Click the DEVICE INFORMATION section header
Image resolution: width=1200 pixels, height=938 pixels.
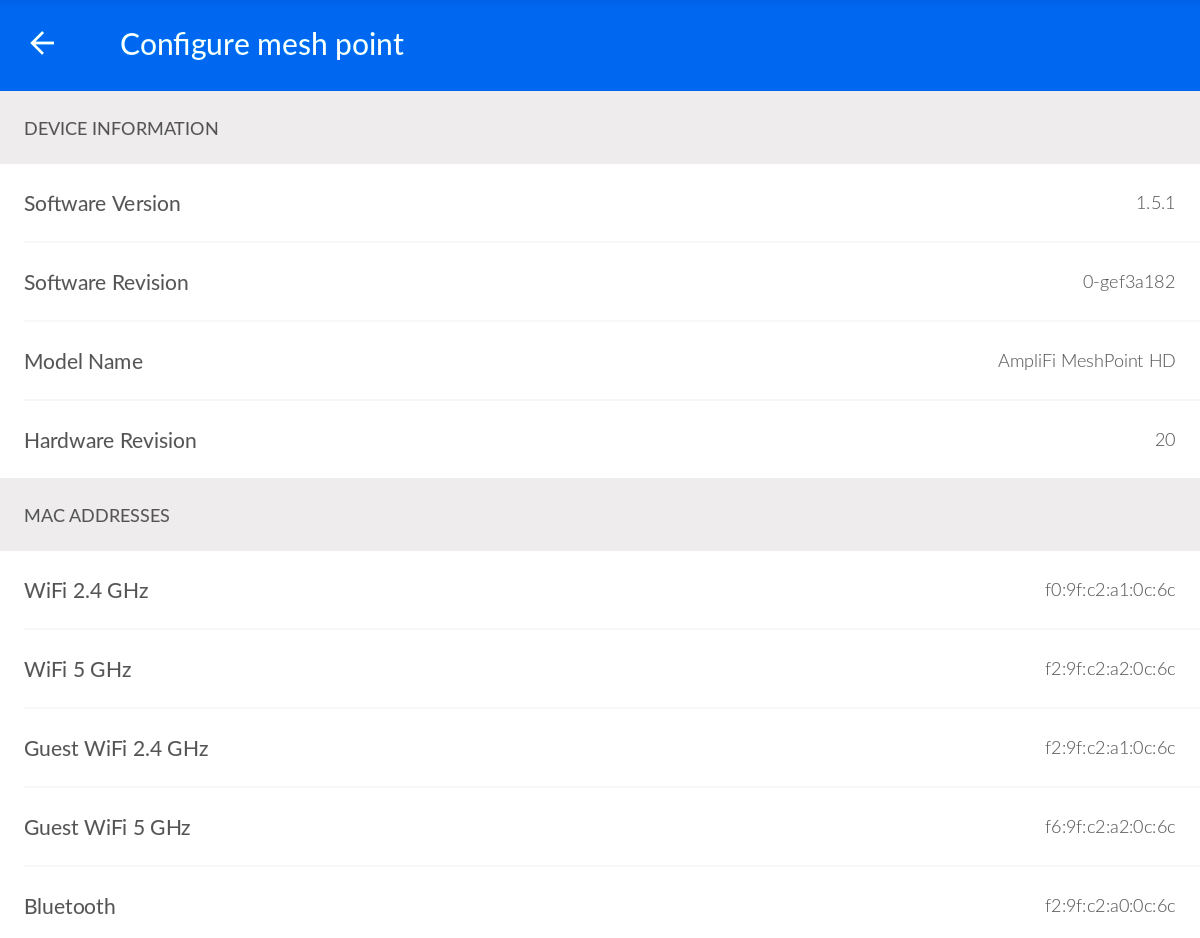pyautogui.click(x=121, y=128)
